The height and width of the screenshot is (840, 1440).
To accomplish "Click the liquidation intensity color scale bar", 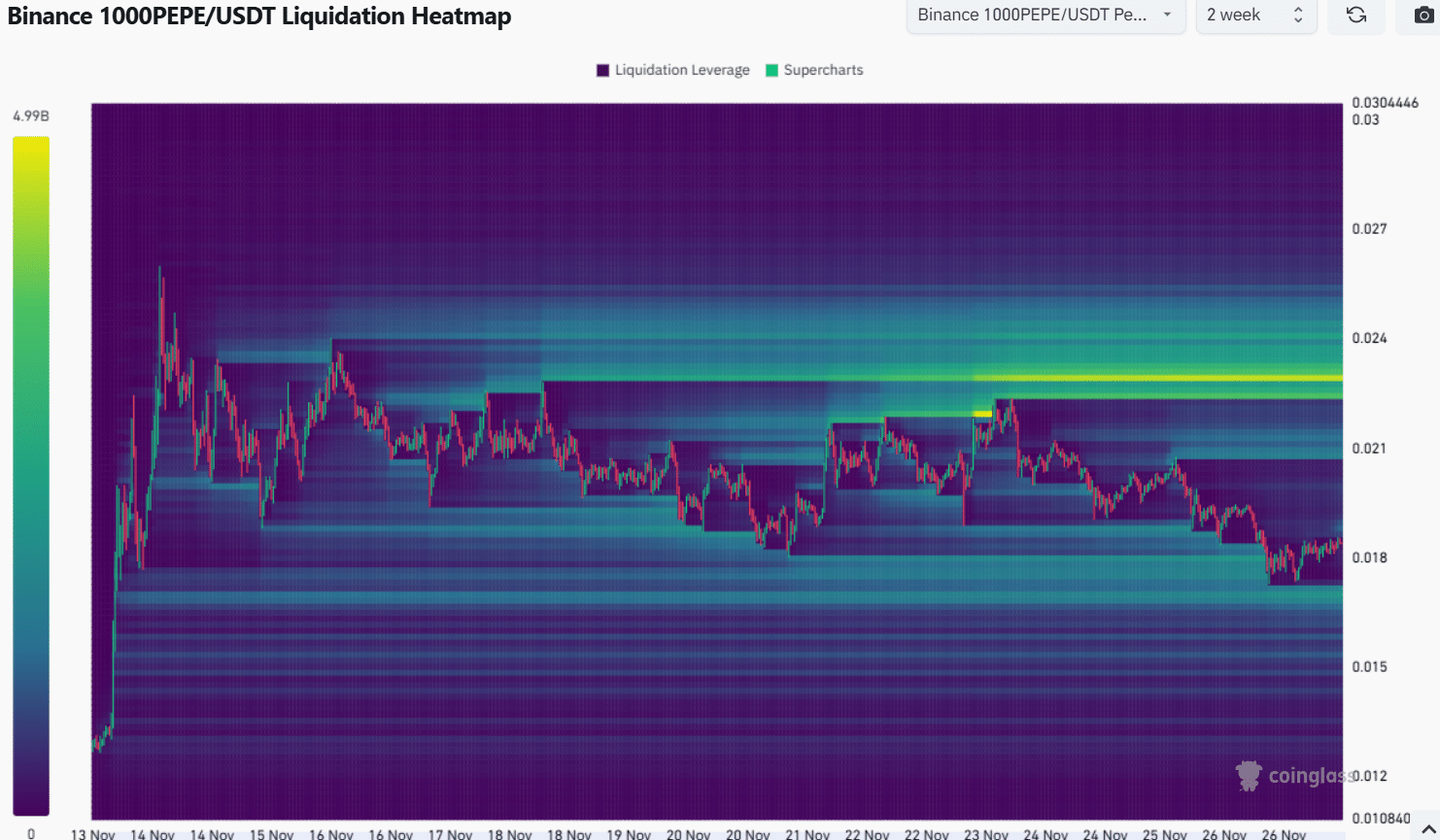I will click(x=31, y=476).
